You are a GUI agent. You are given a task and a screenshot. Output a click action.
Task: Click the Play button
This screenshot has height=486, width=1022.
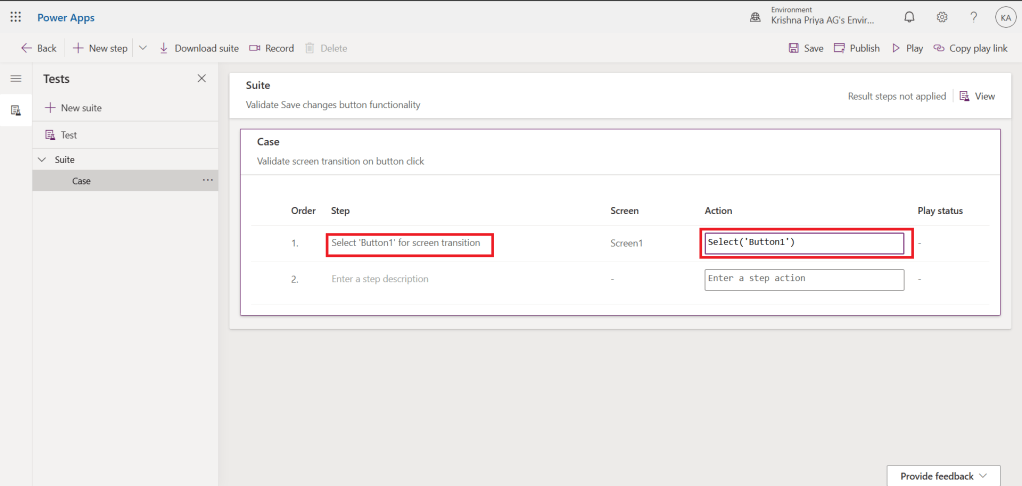pos(907,48)
